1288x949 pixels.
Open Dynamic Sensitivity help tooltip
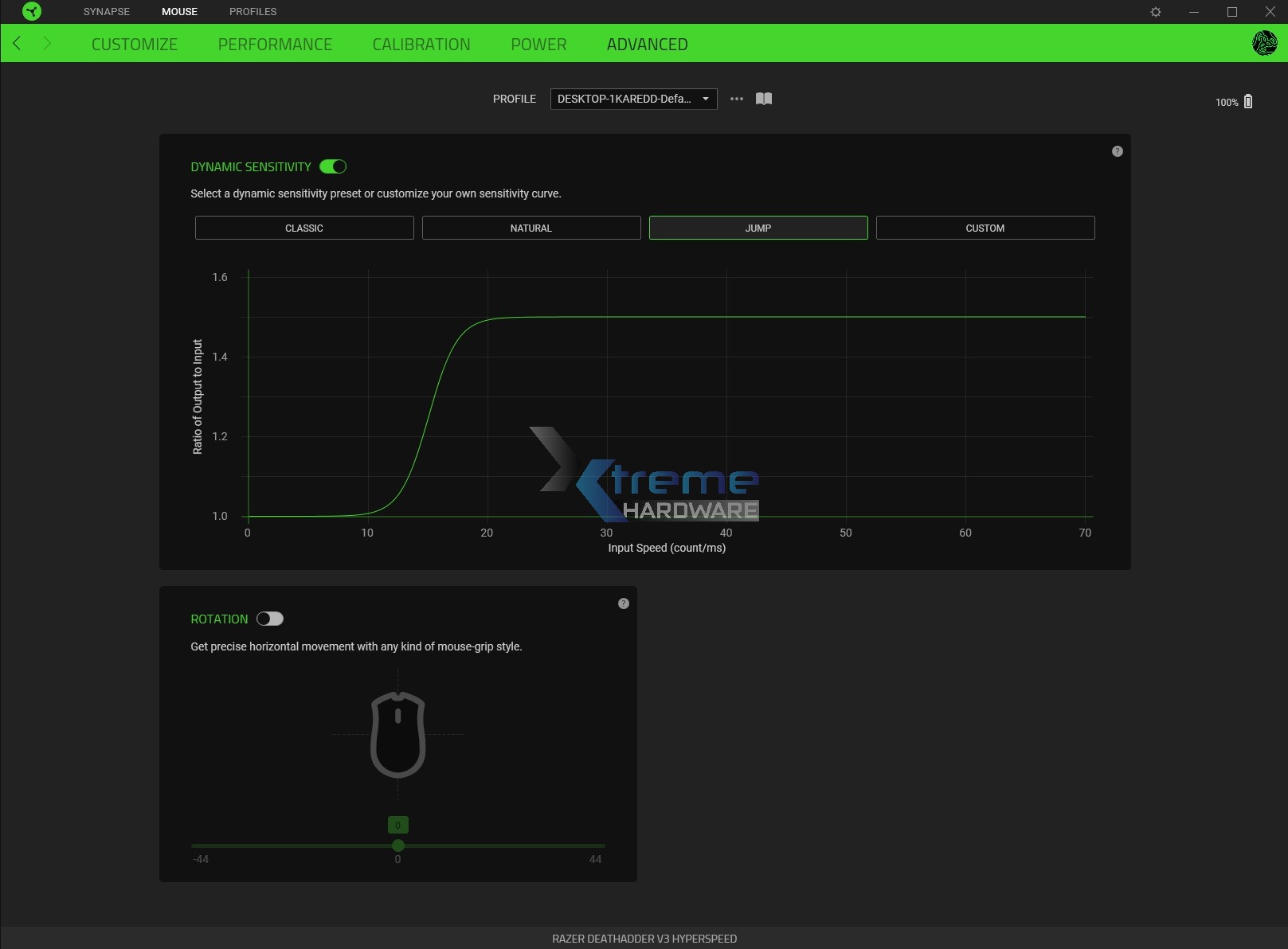point(1117,150)
